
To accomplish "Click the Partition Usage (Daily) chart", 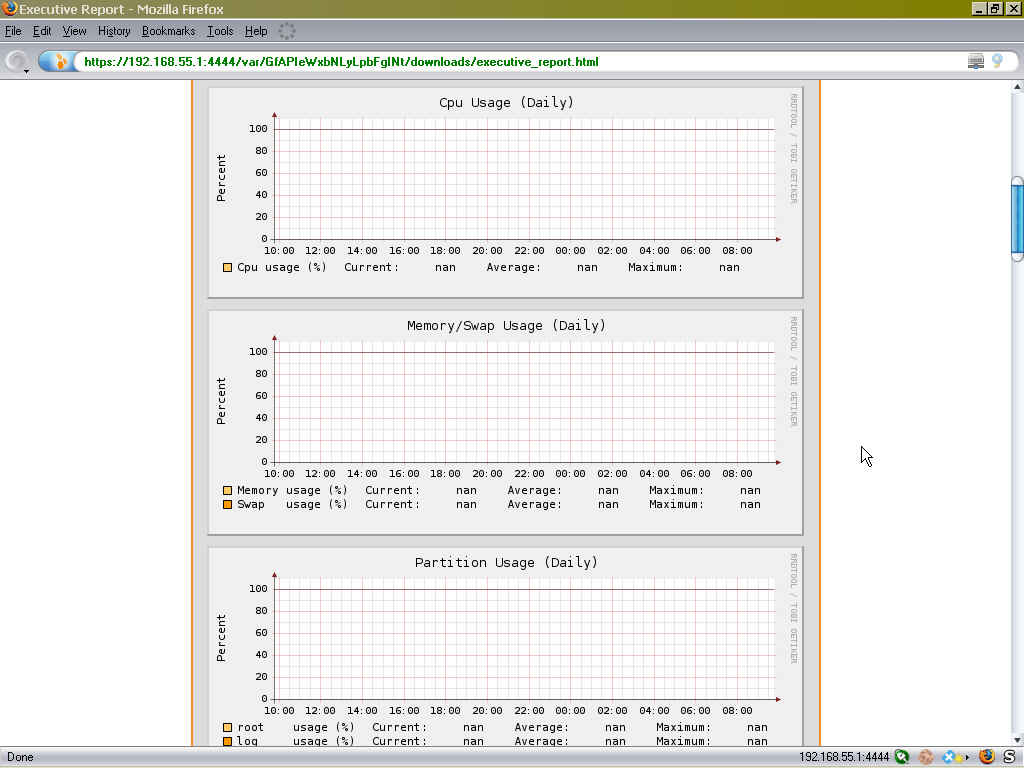I will click(505, 647).
